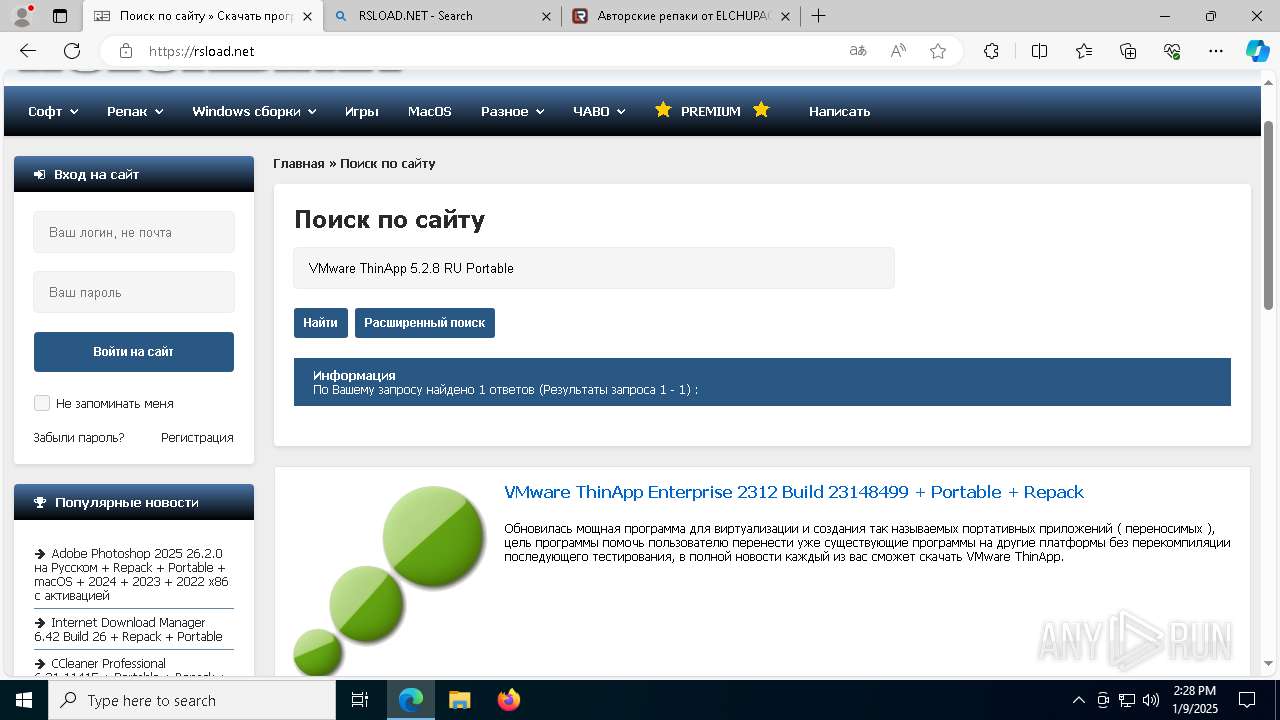1280x720 pixels.
Task: Open the Написать menu item
Action: coord(839,111)
